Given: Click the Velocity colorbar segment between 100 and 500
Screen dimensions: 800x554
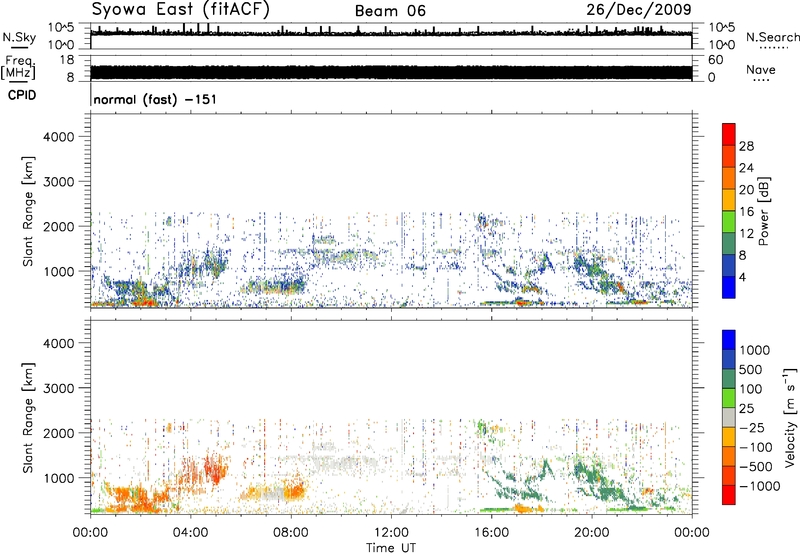Looking at the screenshot, I should pos(729,379).
